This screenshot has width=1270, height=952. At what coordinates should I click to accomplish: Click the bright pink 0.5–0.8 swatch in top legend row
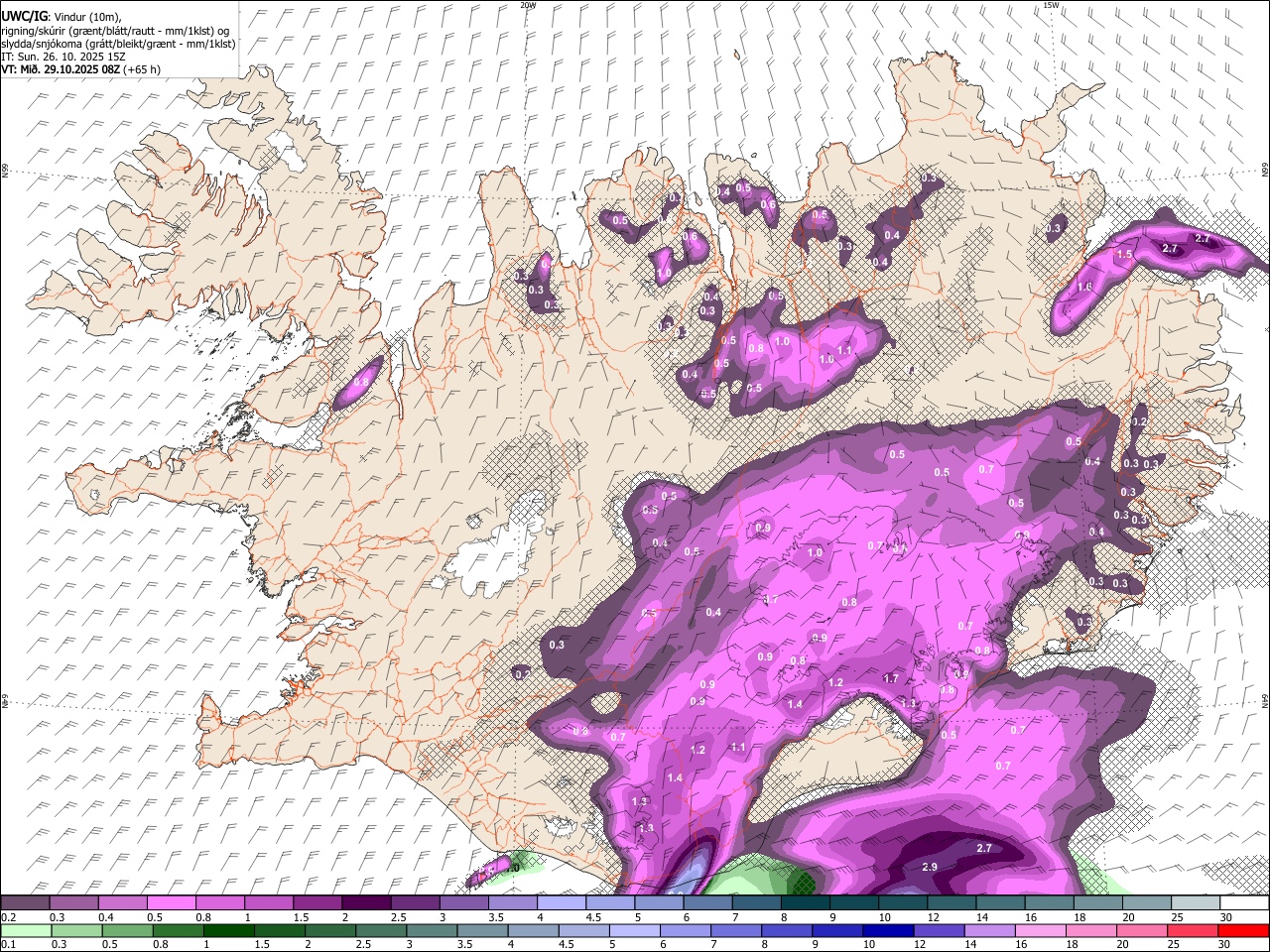[172, 902]
